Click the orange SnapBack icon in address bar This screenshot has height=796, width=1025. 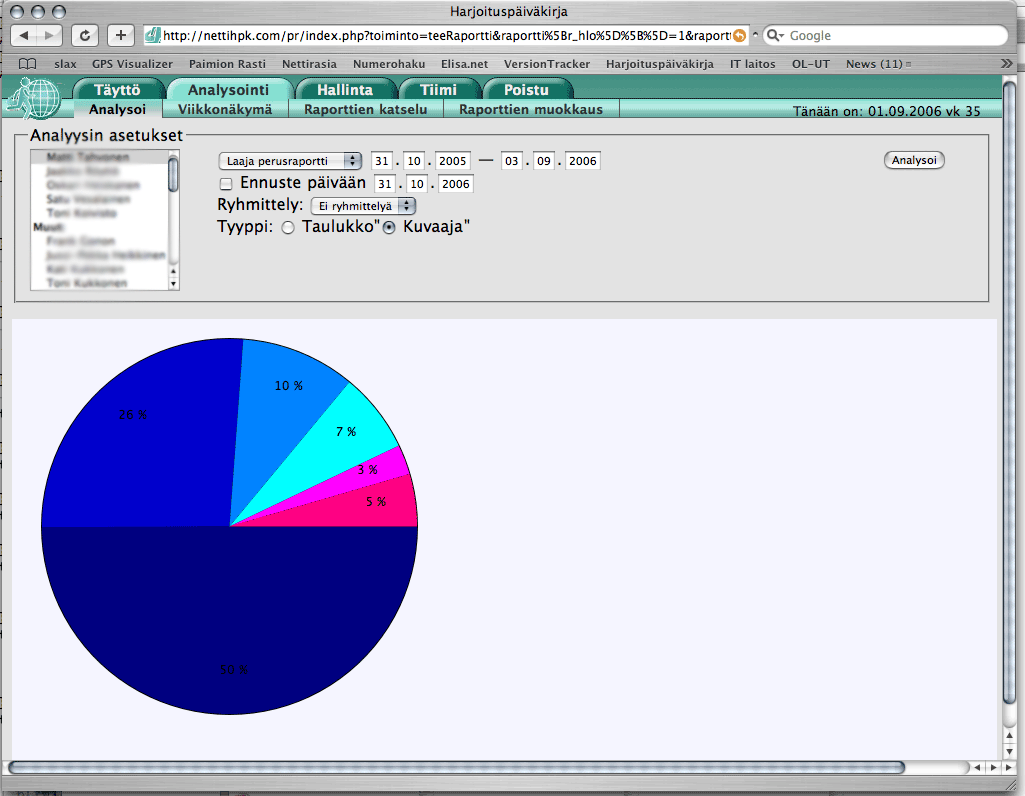click(739, 36)
